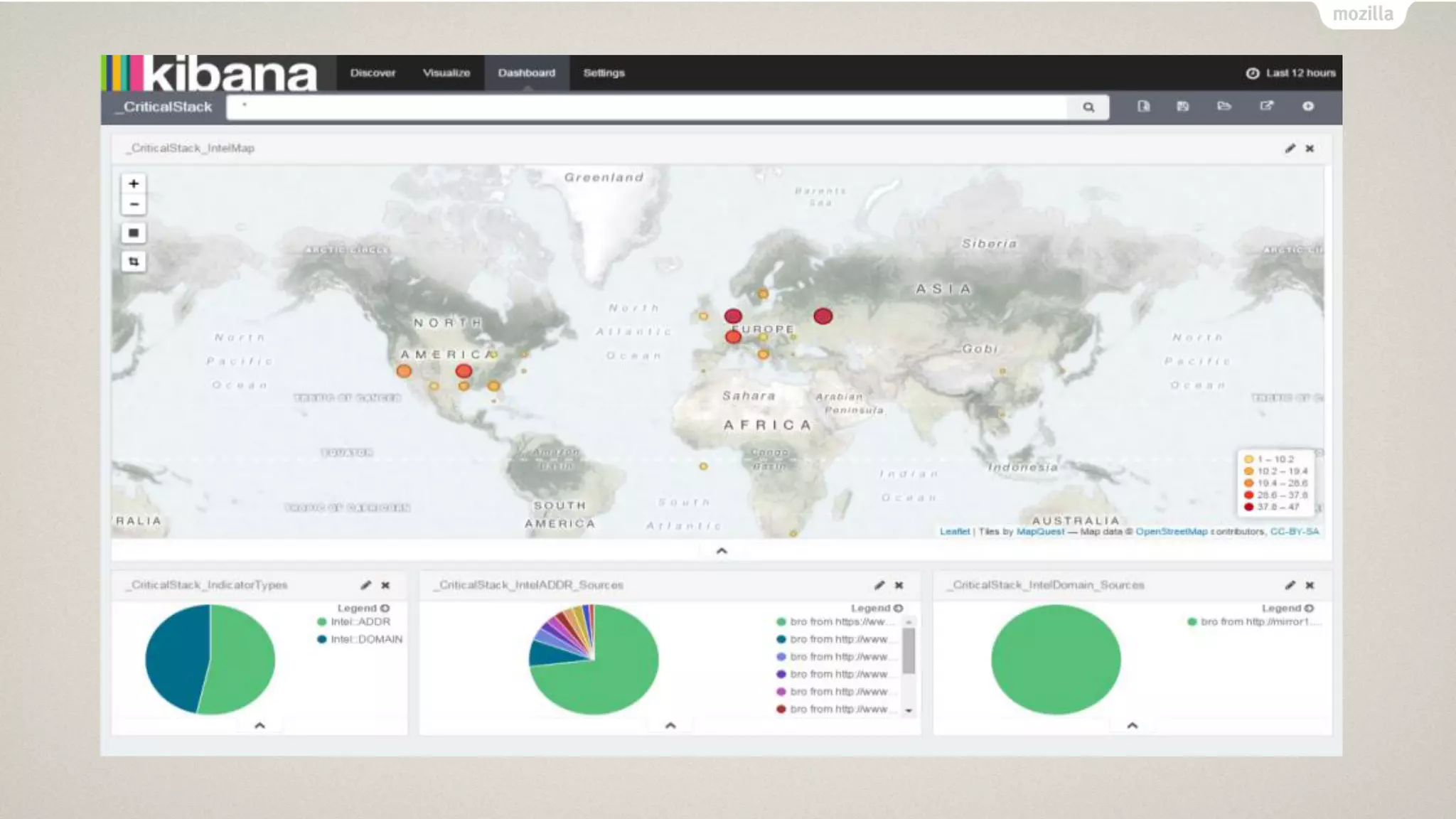This screenshot has height=819, width=1456.
Task: Click the Save Dashboard icon
Action: point(1183,107)
